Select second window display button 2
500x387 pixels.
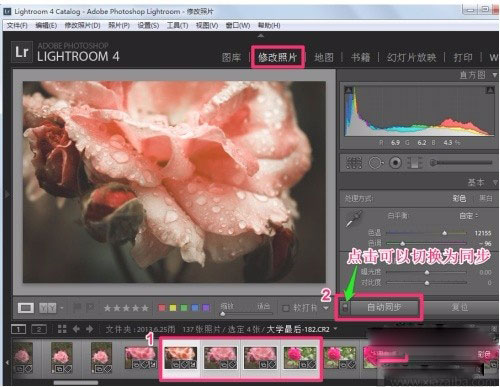click(x=39, y=329)
